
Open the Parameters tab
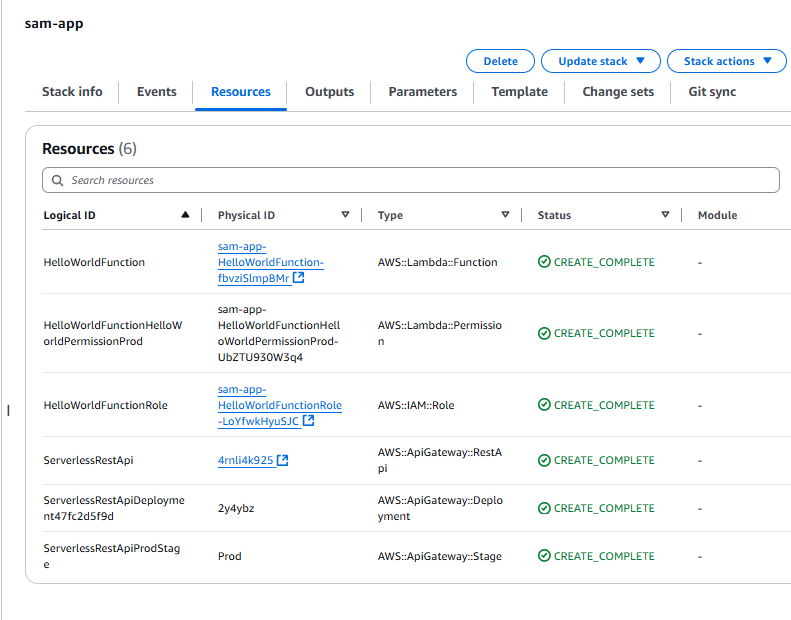pos(423,92)
